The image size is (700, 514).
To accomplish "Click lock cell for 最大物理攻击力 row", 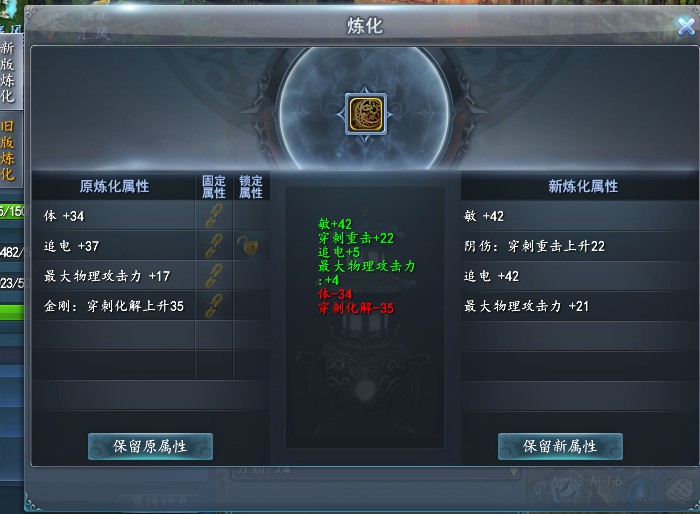I will point(251,276).
